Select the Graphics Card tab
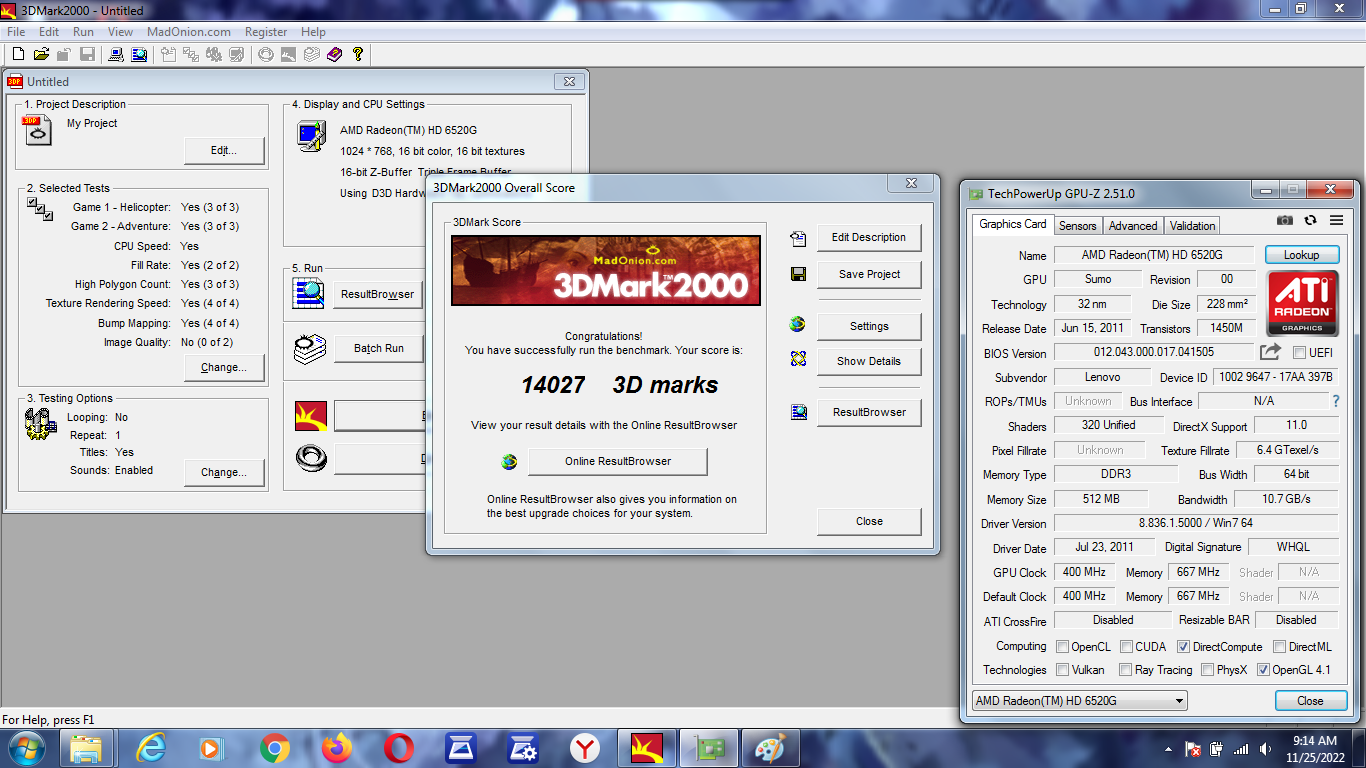 [x=1013, y=224]
